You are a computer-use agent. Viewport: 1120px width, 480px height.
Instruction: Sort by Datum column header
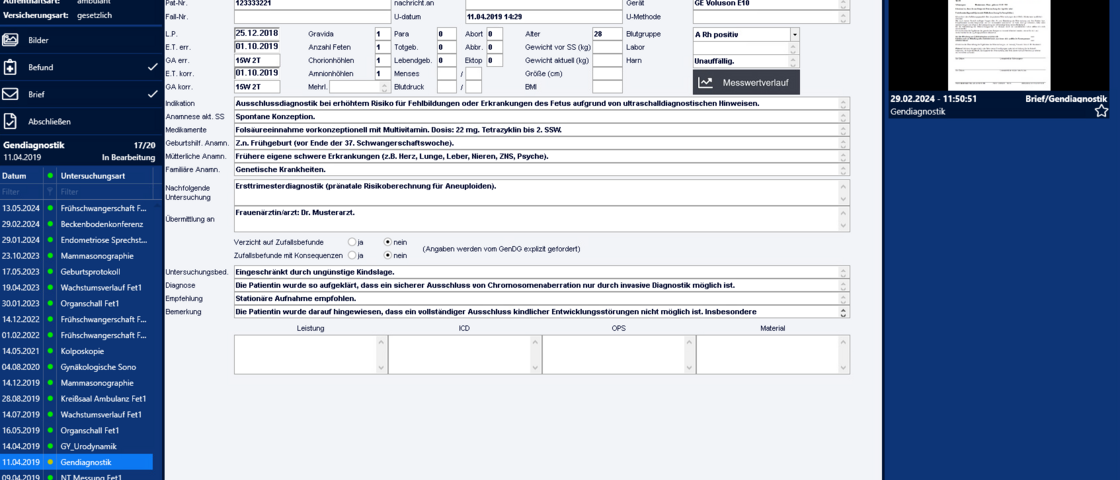(21, 176)
